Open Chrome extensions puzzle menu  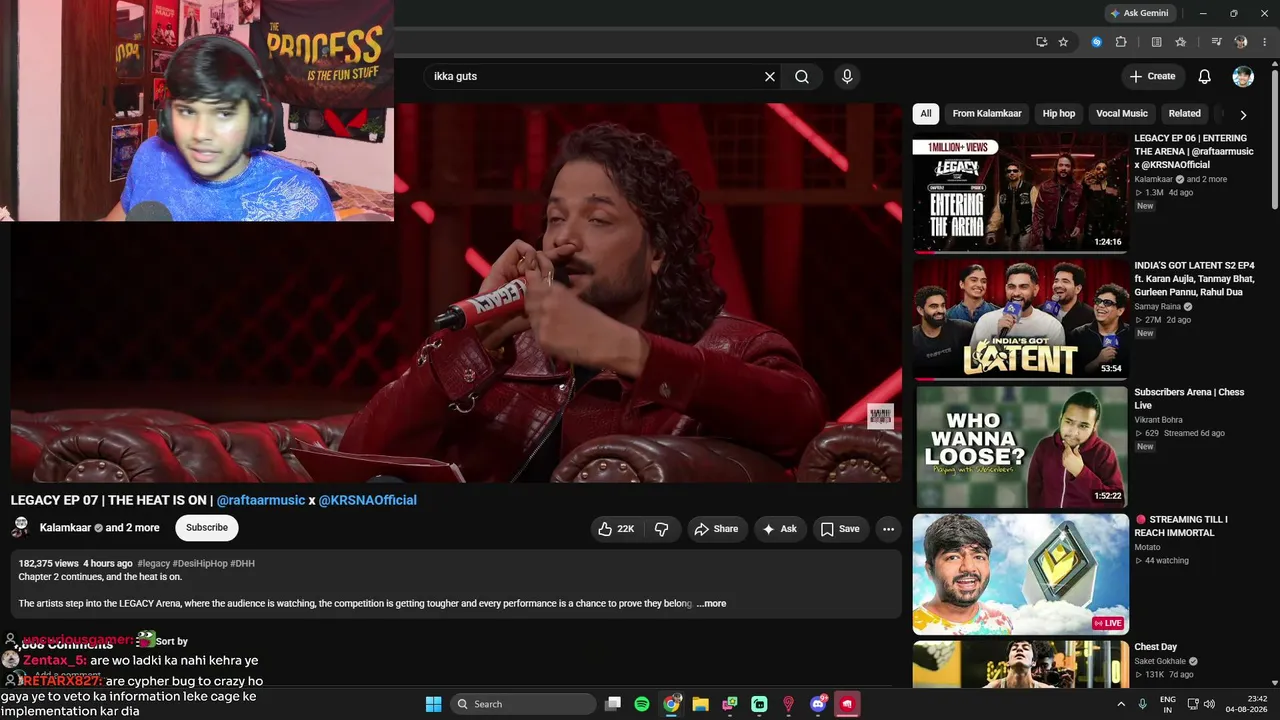pyautogui.click(x=1121, y=42)
